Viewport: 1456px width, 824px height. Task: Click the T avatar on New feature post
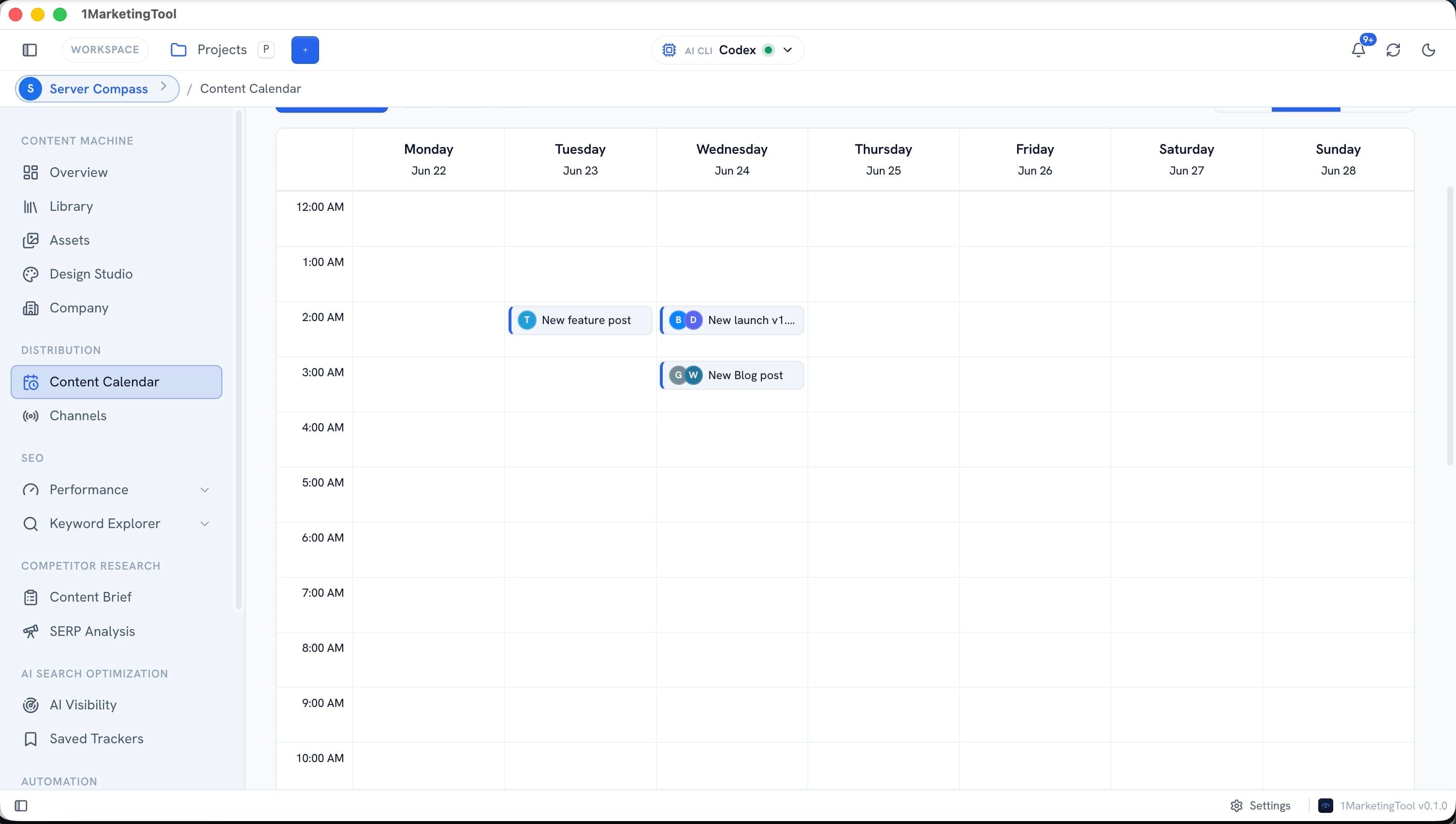tap(526, 320)
